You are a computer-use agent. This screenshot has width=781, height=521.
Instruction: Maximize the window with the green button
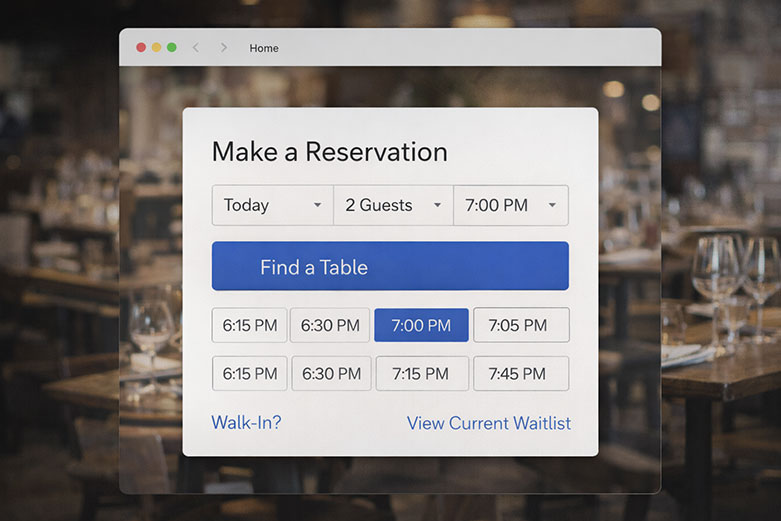point(171,48)
